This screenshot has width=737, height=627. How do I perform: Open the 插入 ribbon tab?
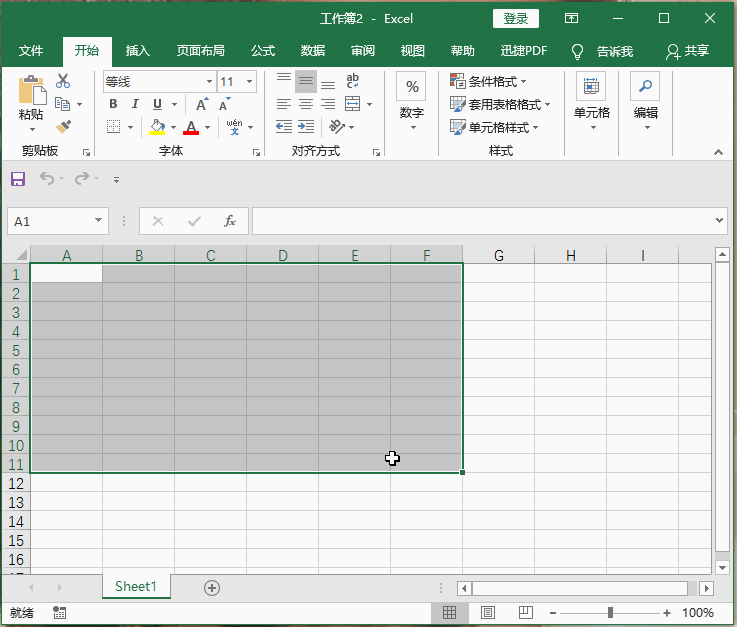tap(138, 51)
